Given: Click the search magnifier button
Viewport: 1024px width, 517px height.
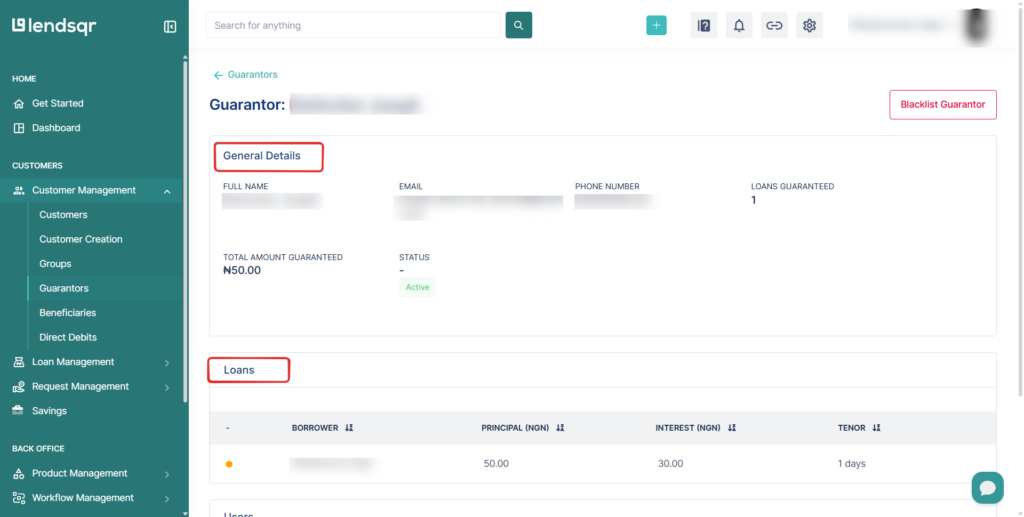Looking at the screenshot, I should coord(519,25).
